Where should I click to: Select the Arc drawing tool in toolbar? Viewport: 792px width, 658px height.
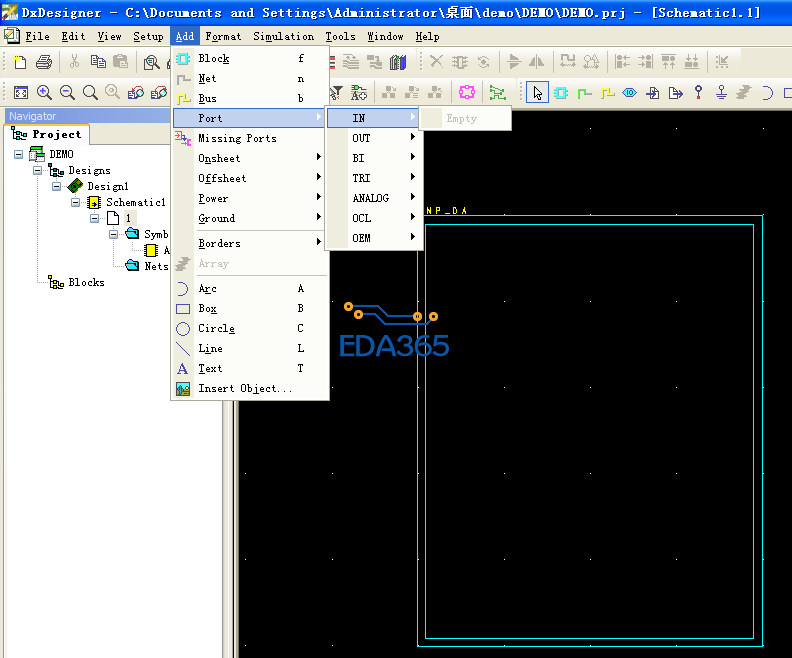pyautogui.click(x=767, y=93)
